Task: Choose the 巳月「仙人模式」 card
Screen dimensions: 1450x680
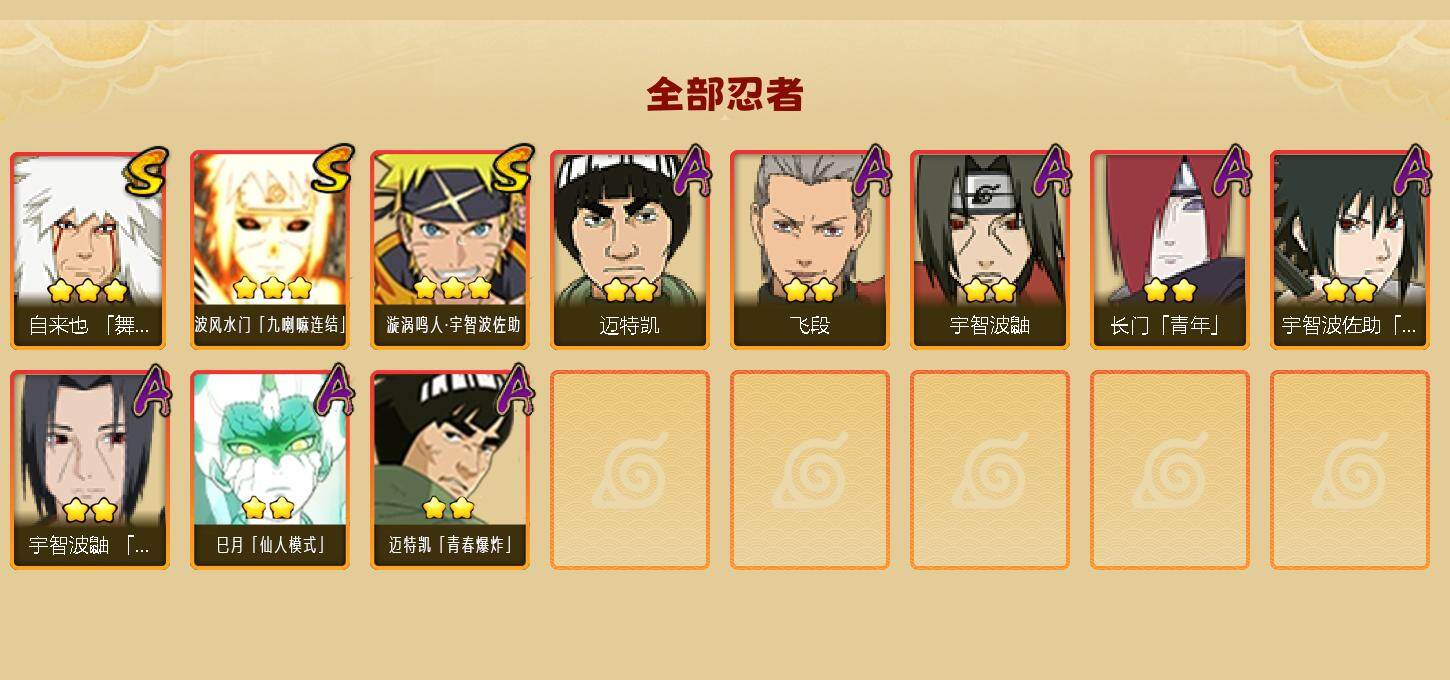Action: [270, 470]
